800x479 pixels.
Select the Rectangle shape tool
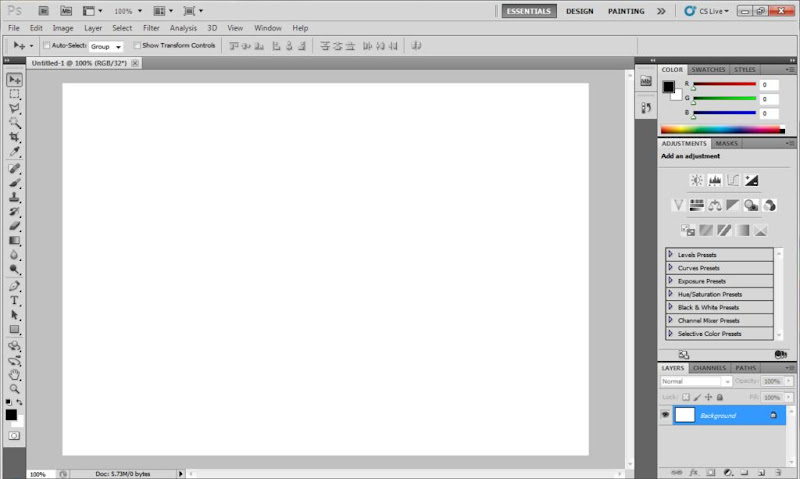(14, 330)
